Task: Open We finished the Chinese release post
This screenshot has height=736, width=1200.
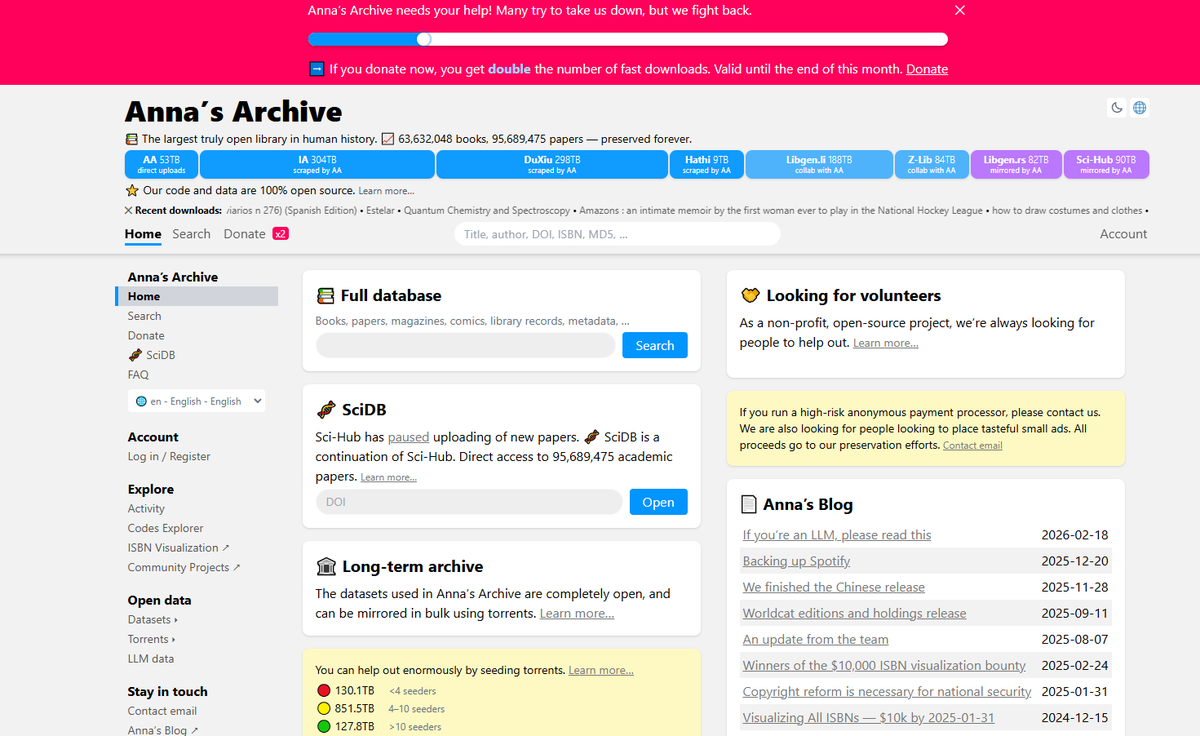Action: [834, 587]
